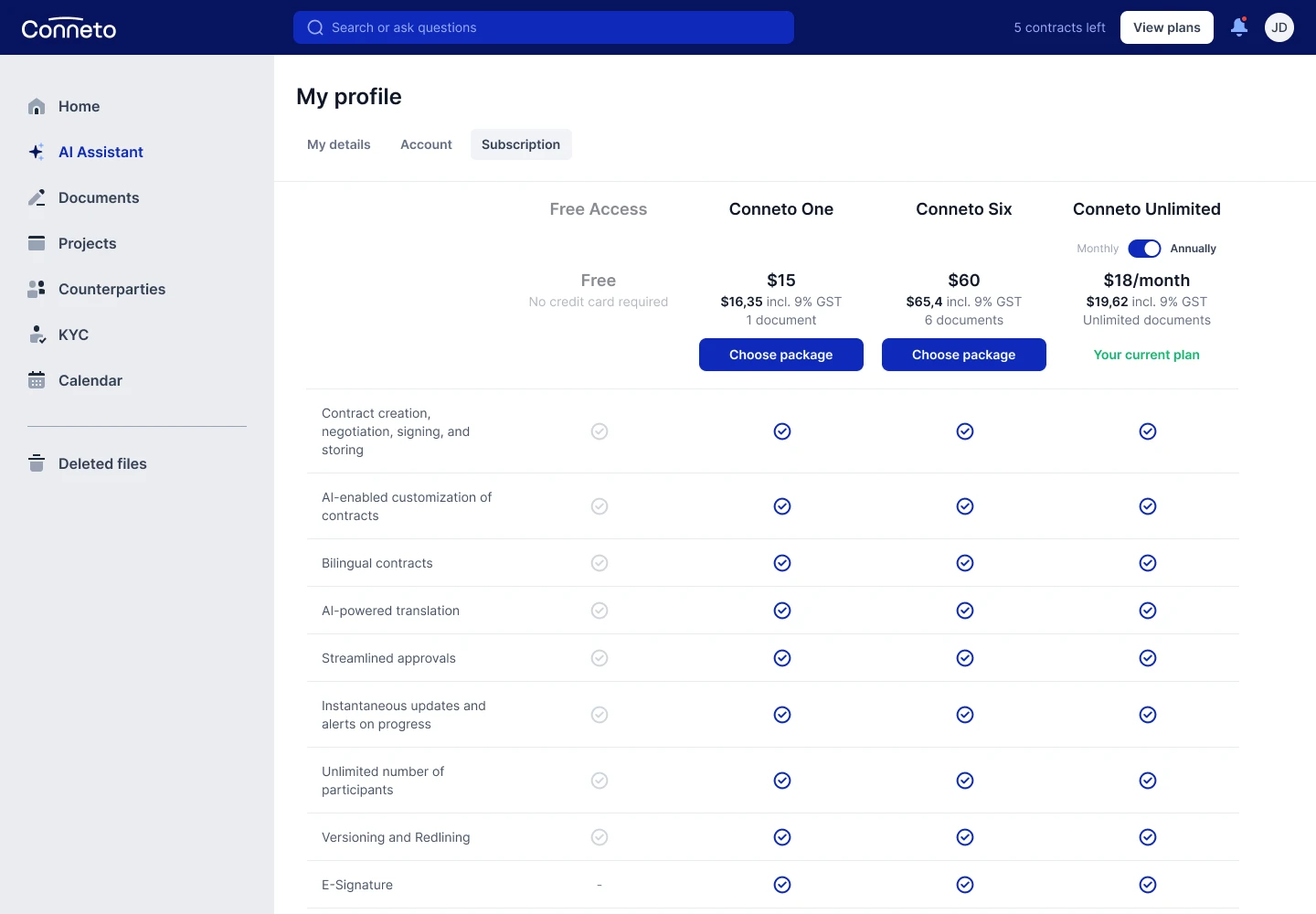The width and height of the screenshot is (1316, 914).
Task: Click Conneto Unlimited check for Streamlined approvals
Action: click(x=1148, y=658)
